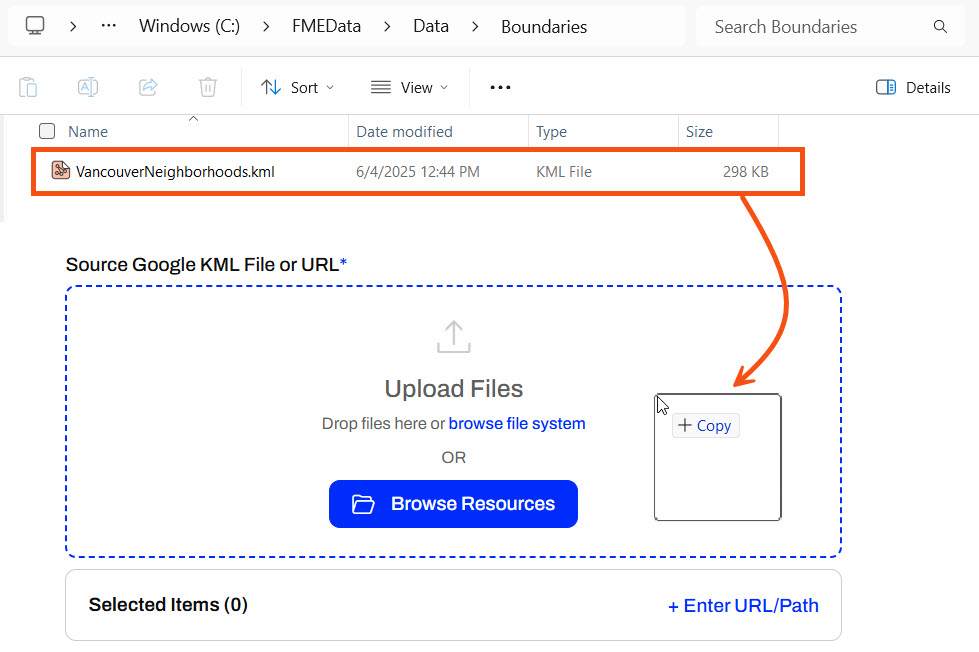Viewport: 979px width, 652px height.
Task: Go to the Data folder breadcrumb
Action: (x=430, y=27)
